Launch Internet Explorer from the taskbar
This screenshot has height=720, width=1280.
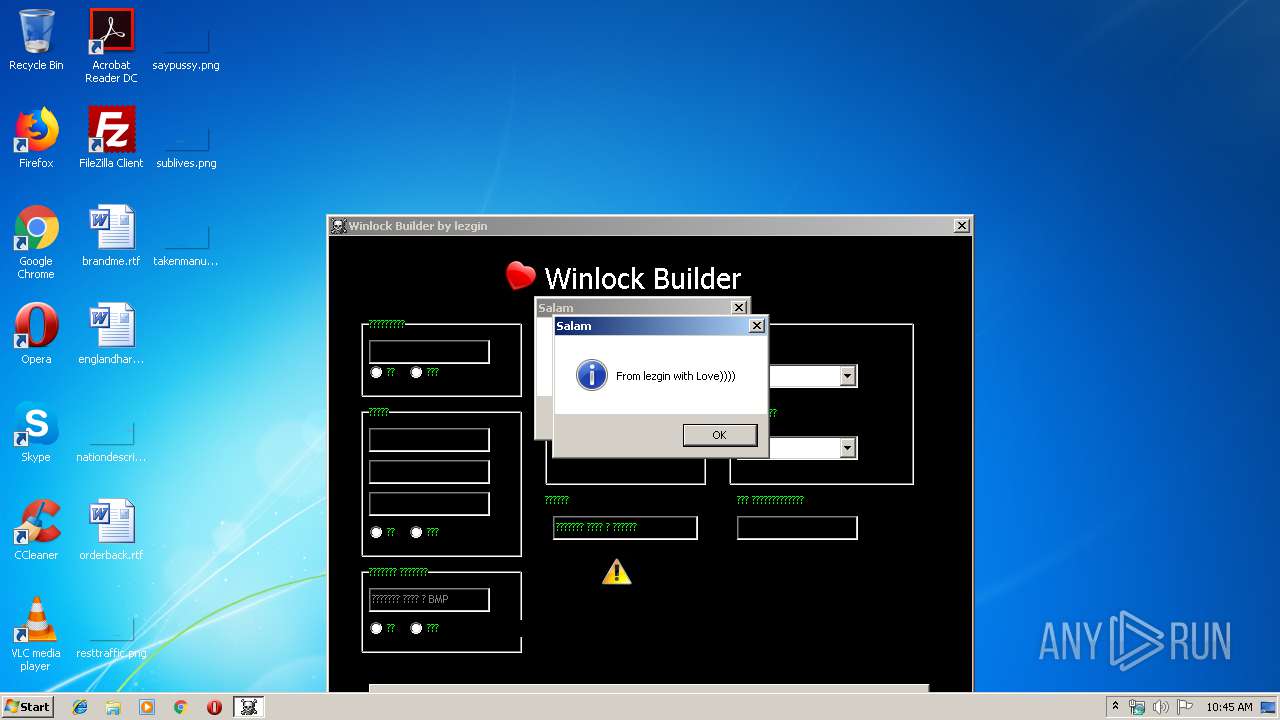coord(80,707)
